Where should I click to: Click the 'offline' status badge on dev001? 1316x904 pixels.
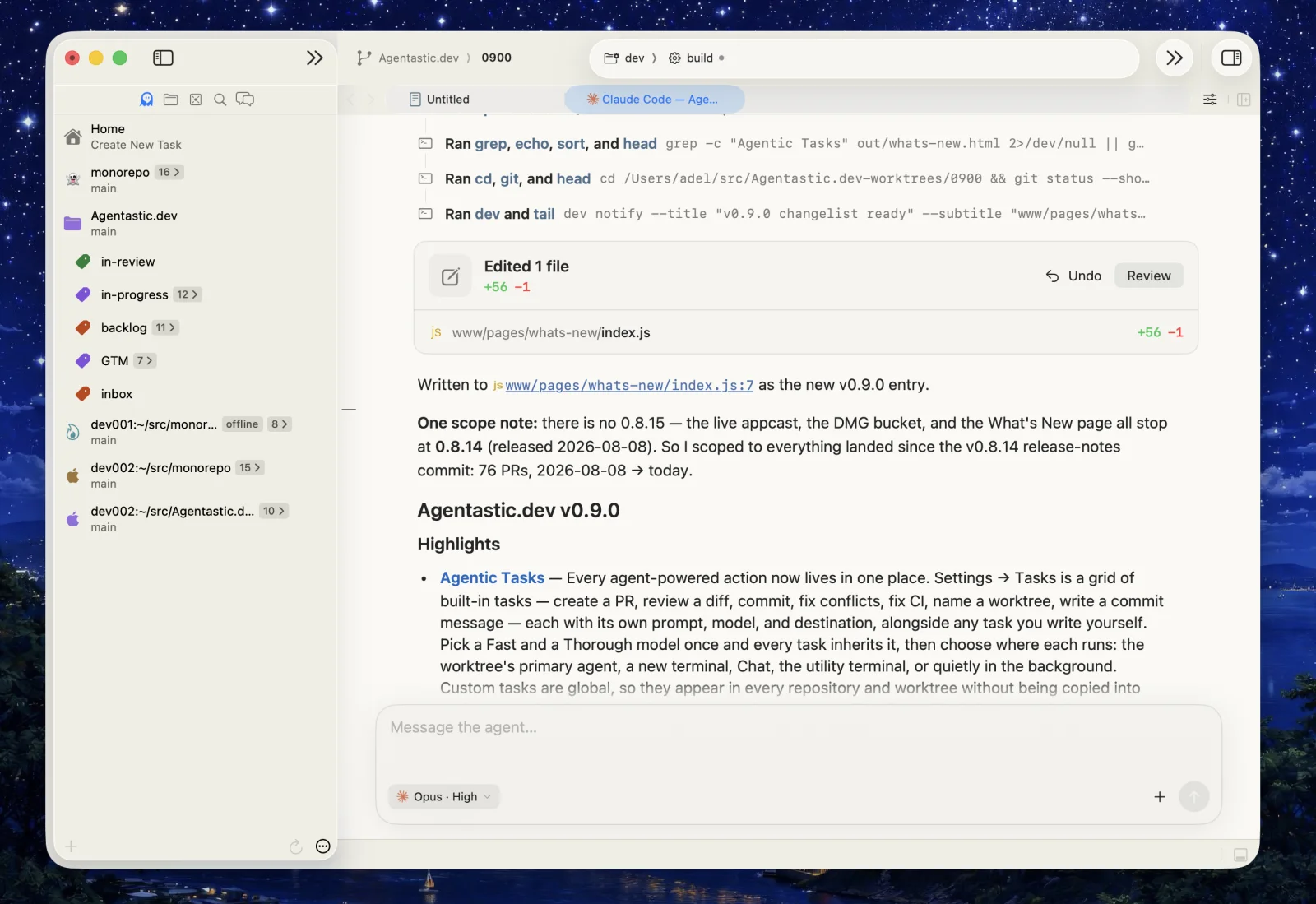point(242,424)
